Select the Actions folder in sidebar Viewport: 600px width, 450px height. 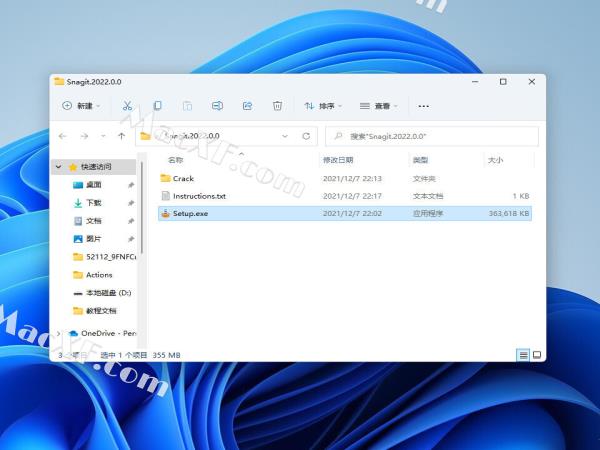pos(99,275)
